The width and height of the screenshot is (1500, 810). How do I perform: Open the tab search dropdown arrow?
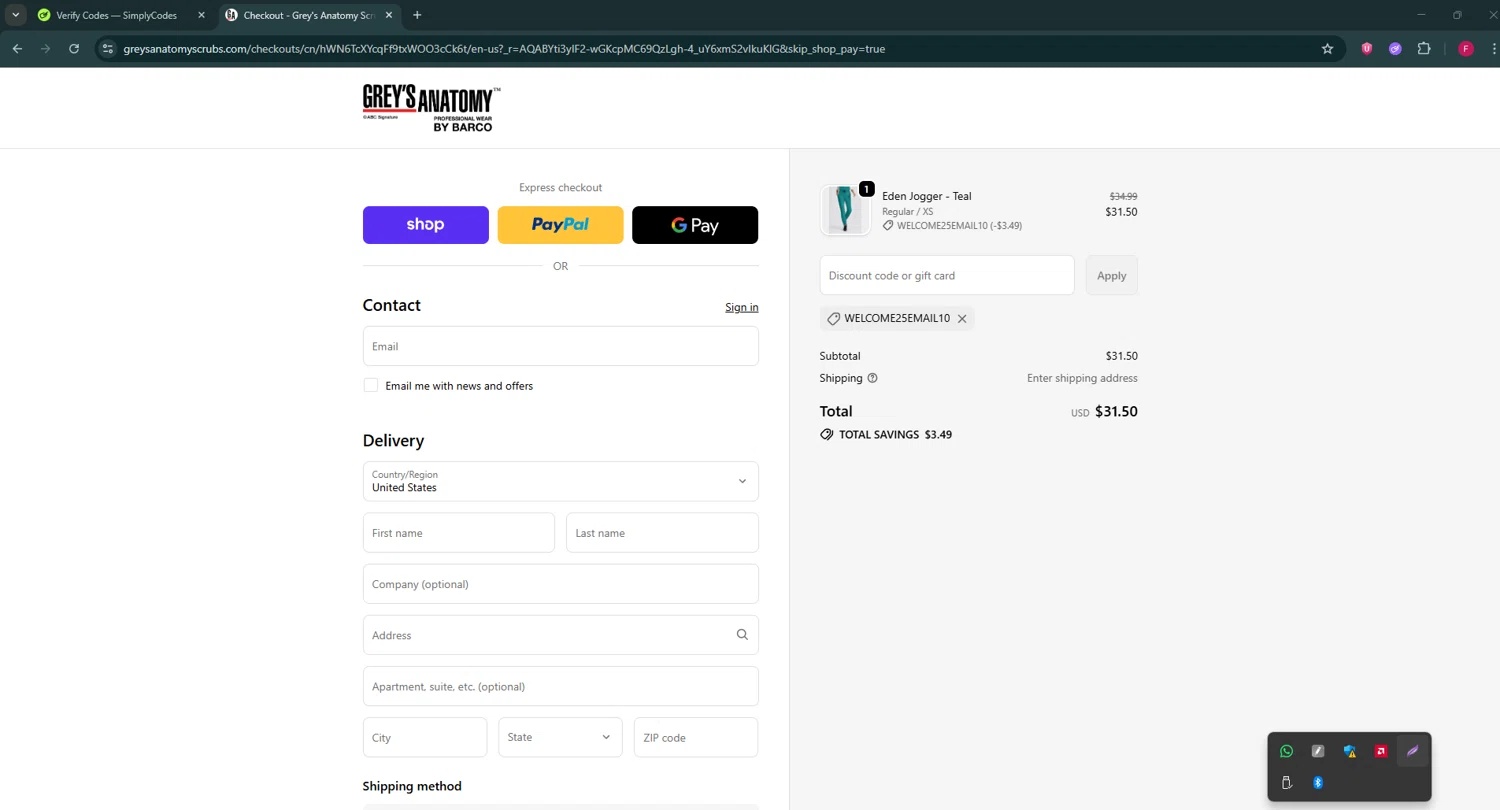(x=16, y=15)
